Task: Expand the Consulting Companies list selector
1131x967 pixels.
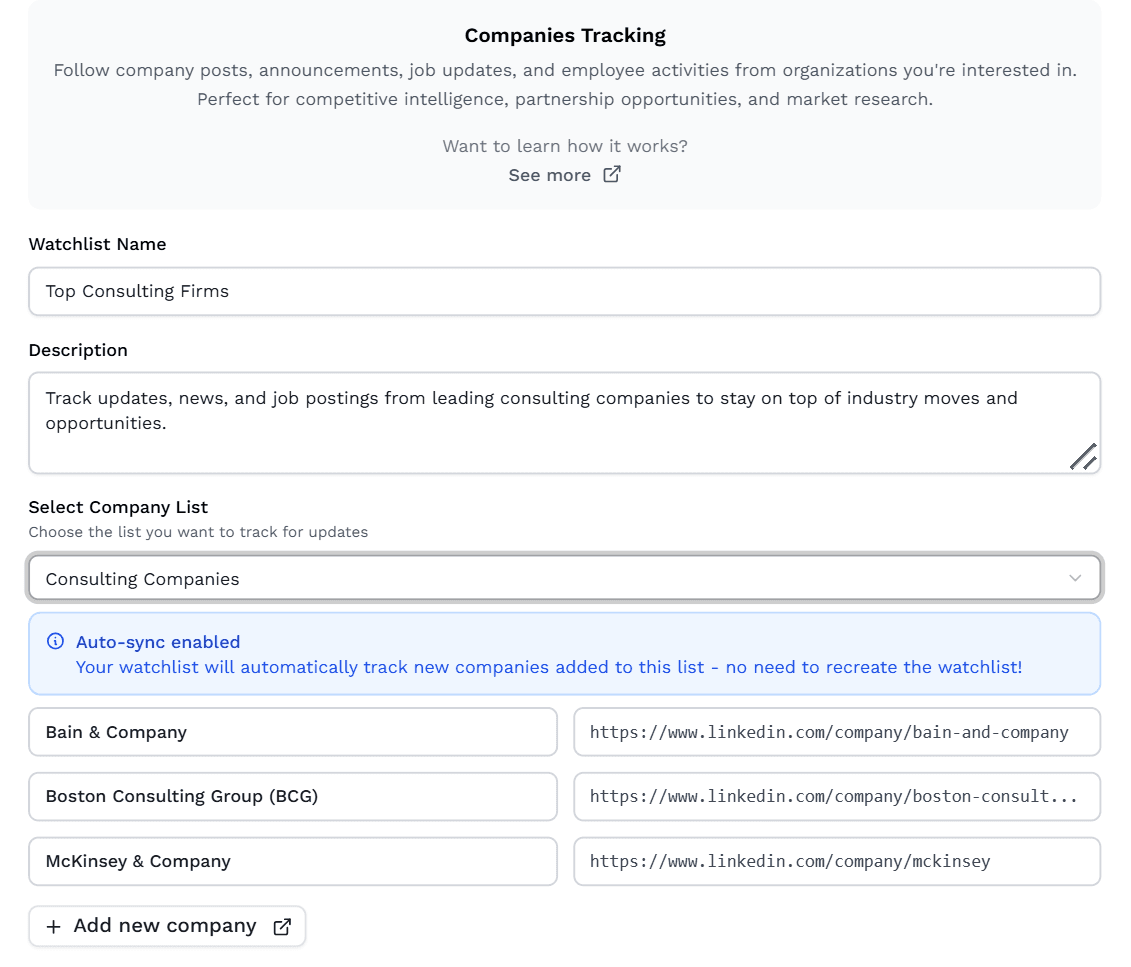Action: pyautogui.click(x=565, y=577)
